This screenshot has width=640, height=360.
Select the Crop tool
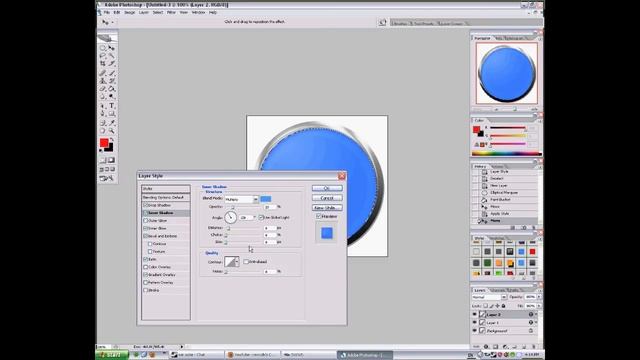click(x=102, y=64)
